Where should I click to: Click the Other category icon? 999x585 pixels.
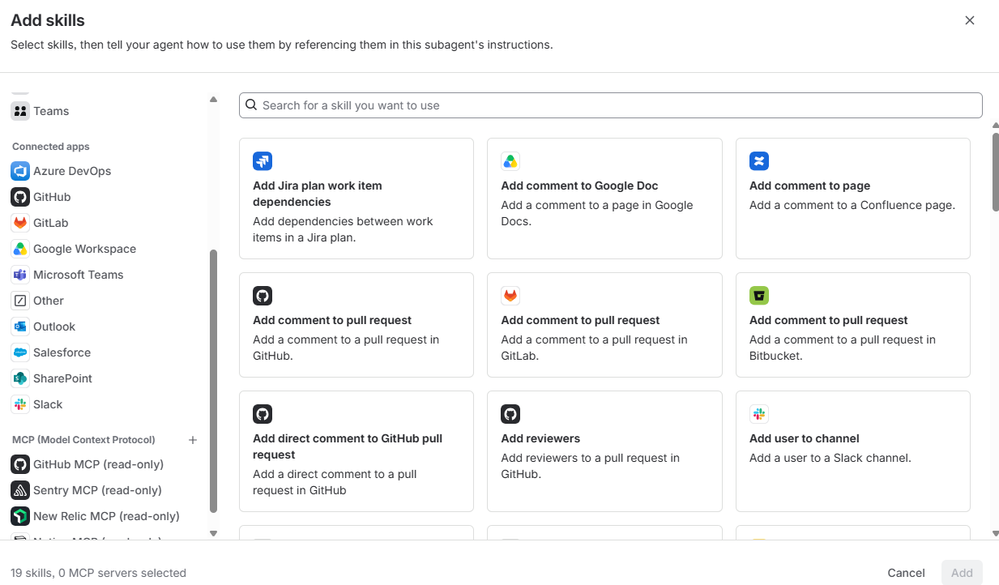[20, 301]
